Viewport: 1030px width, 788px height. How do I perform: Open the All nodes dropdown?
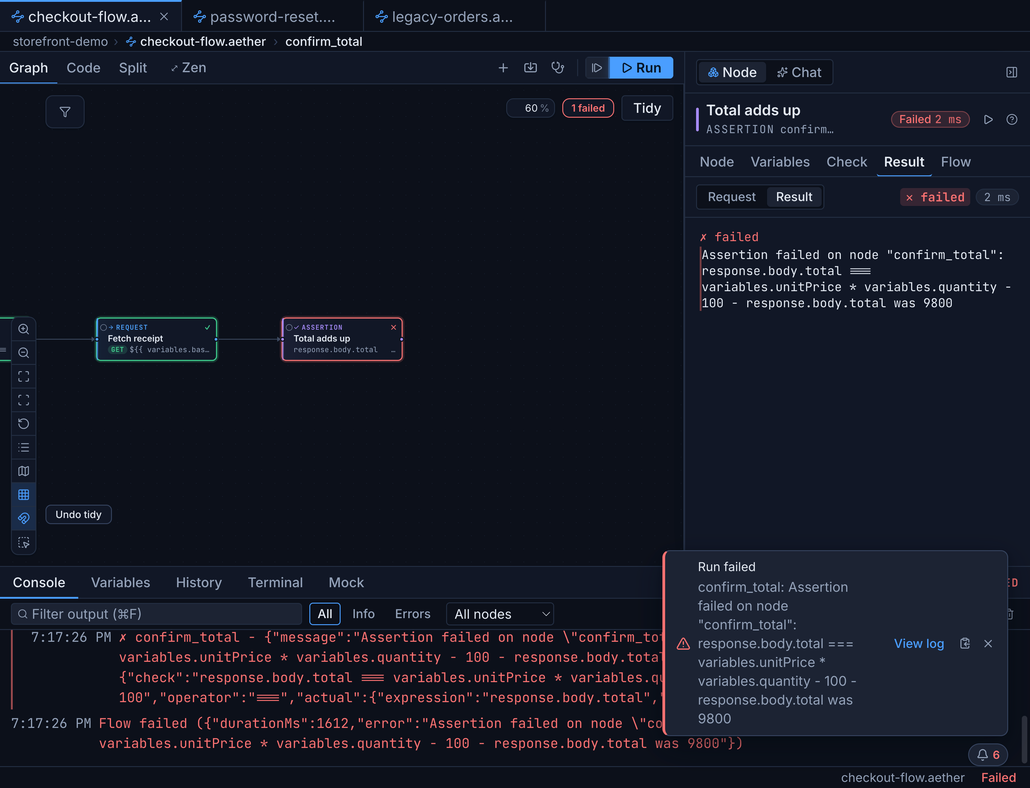[x=500, y=614]
